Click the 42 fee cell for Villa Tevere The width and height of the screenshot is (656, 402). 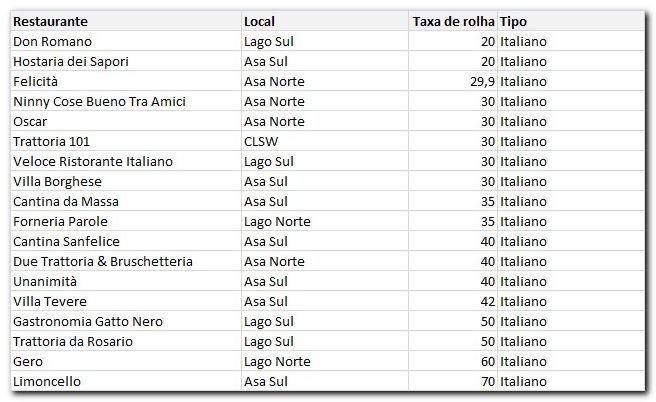click(x=486, y=301)
